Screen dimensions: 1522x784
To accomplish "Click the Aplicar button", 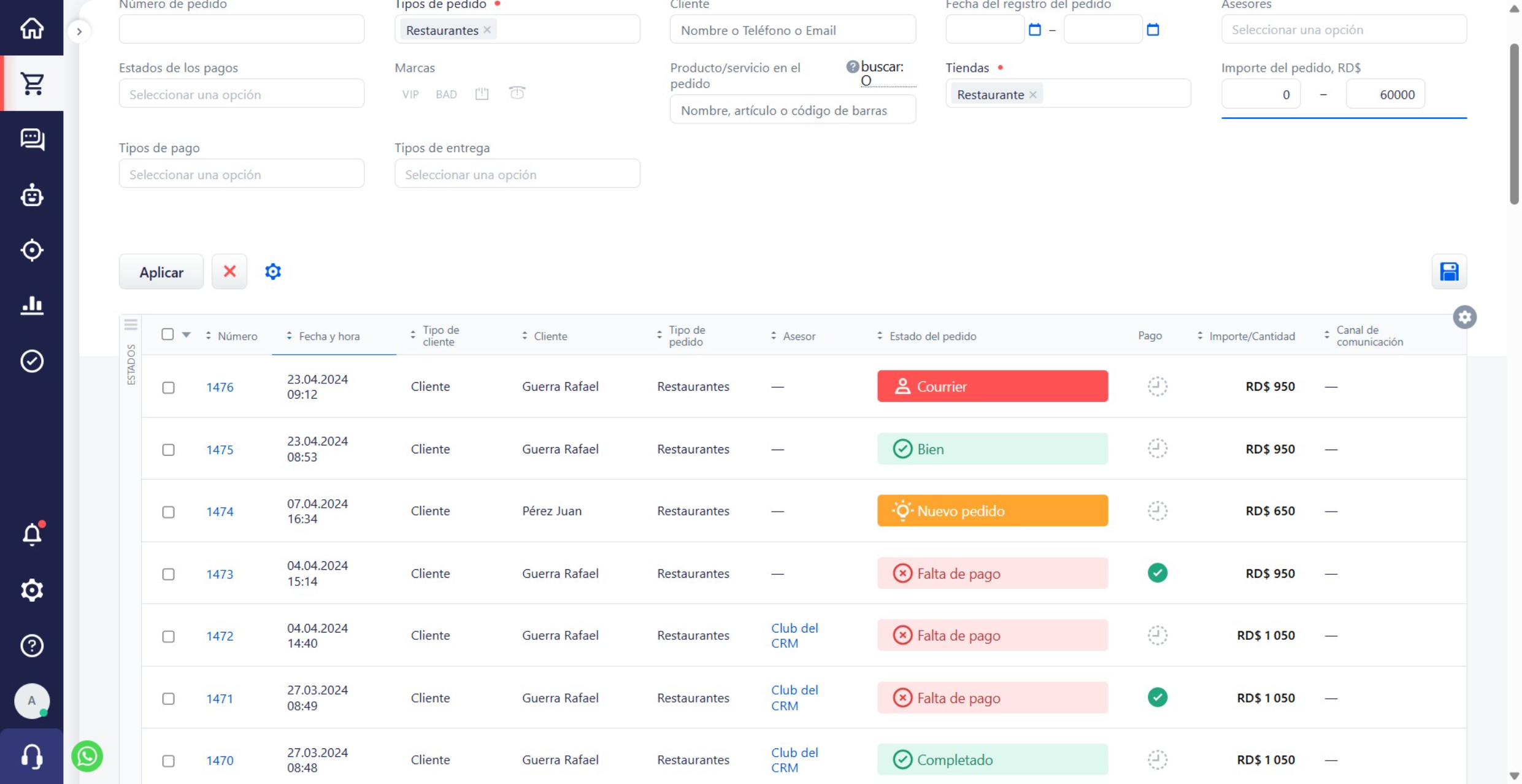I will click(161, 272).
